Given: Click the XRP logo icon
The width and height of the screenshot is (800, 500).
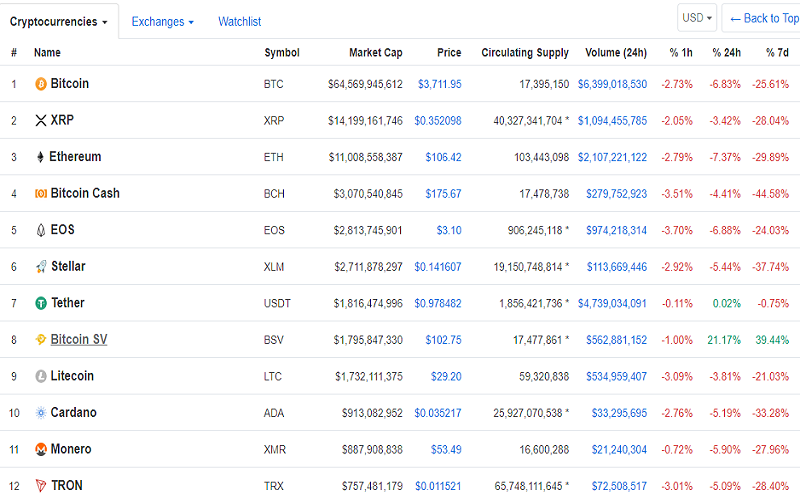Looking at the screenshot, I should click(41, 120).
